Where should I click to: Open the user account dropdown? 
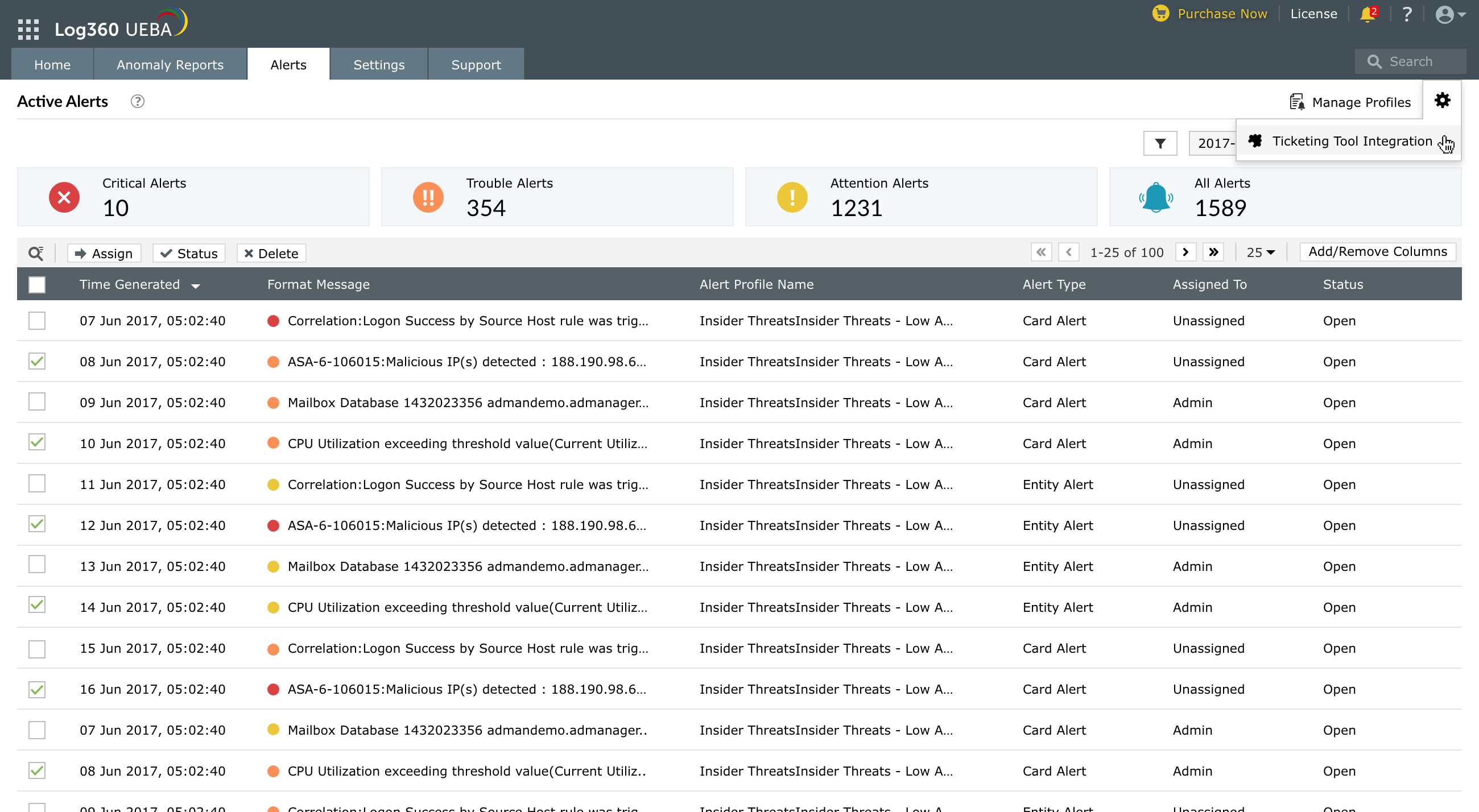1450,14
